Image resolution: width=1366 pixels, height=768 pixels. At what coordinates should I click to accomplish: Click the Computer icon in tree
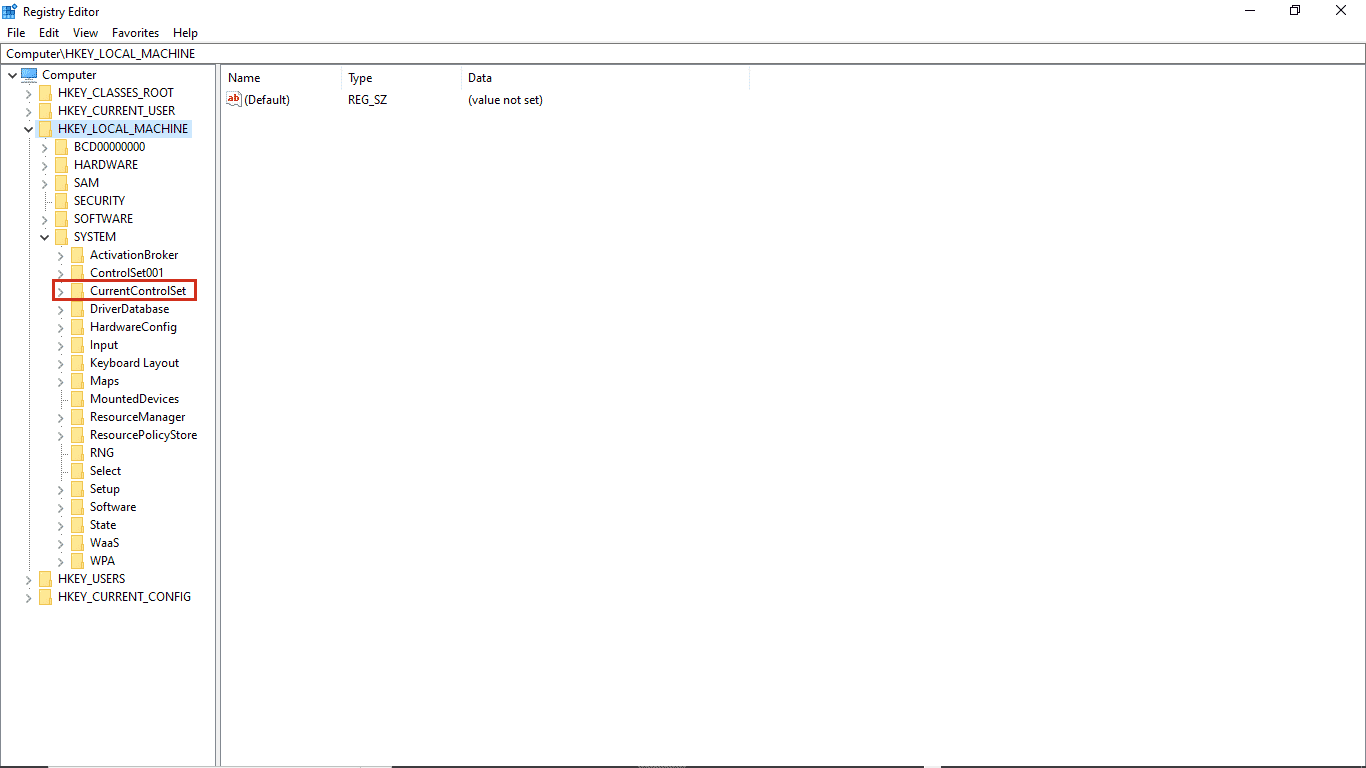point(29,75)
